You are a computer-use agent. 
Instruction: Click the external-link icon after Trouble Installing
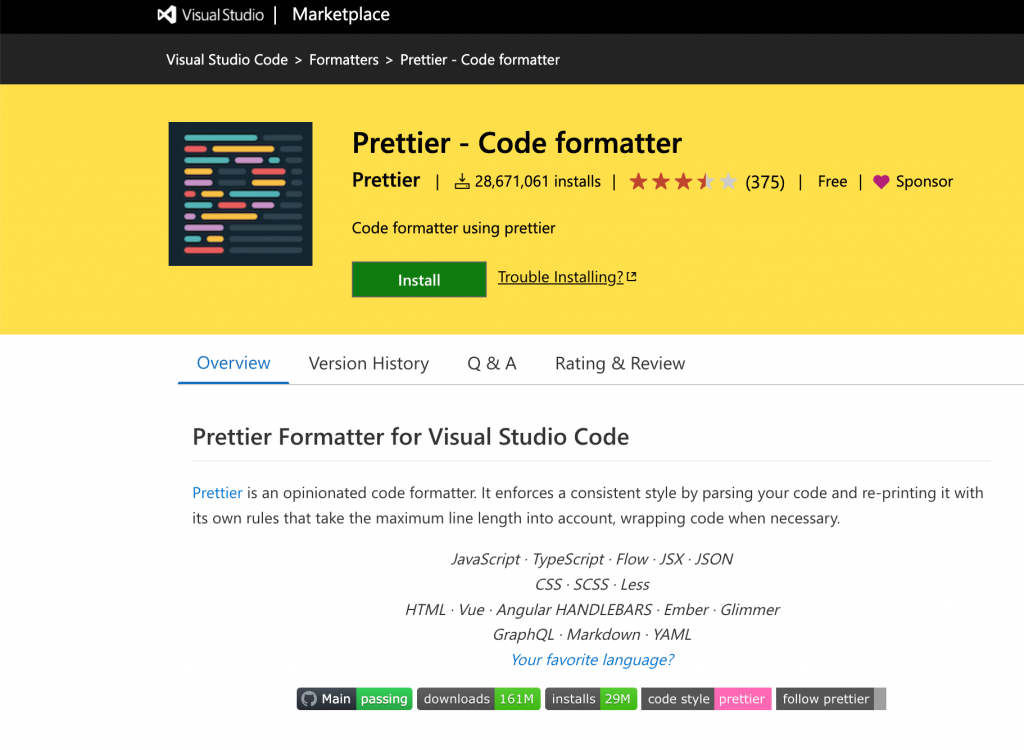(629, 276)
